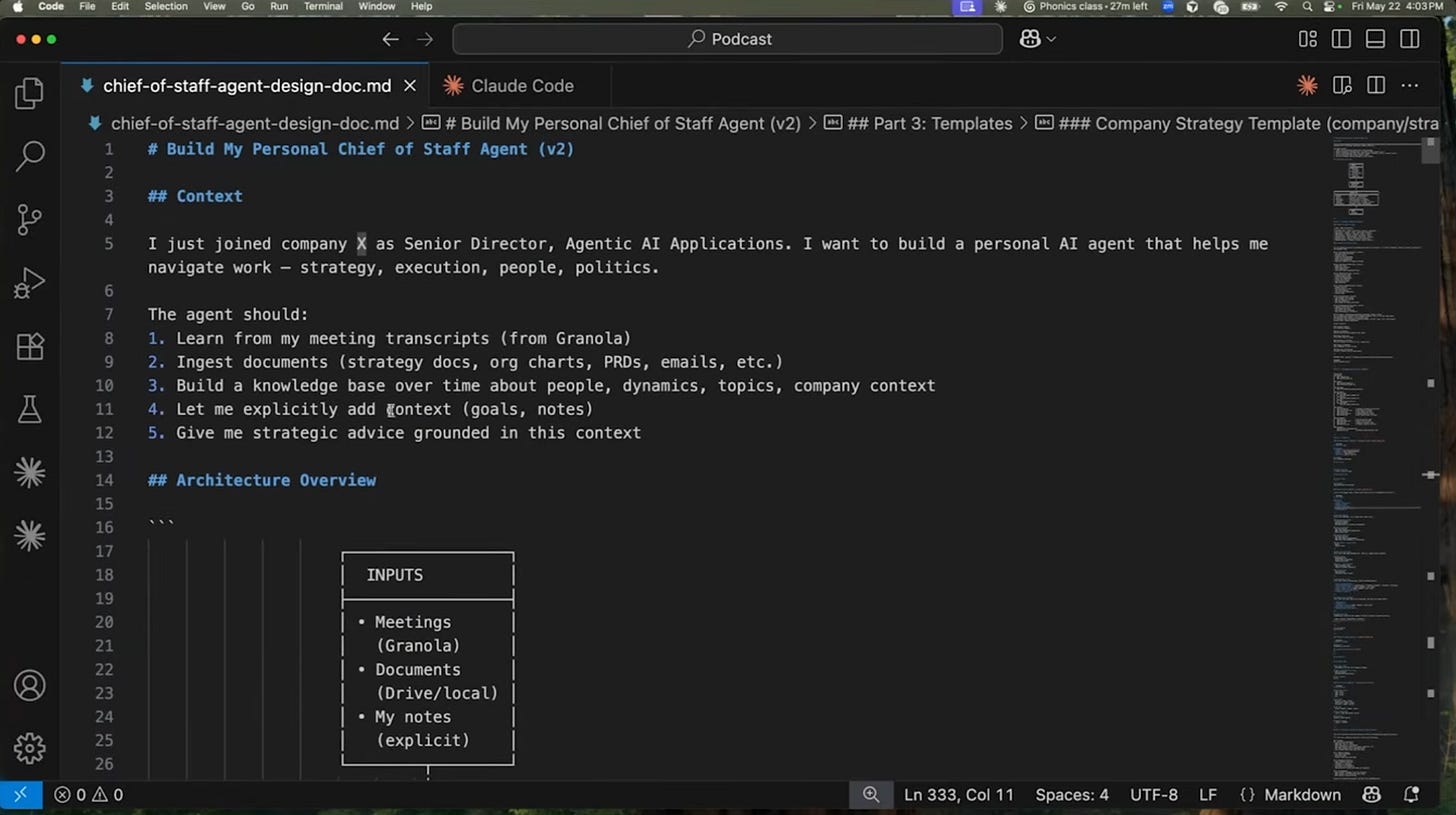
Task: Open the errors and warnings problems indicator
Action: pos(89,795)
